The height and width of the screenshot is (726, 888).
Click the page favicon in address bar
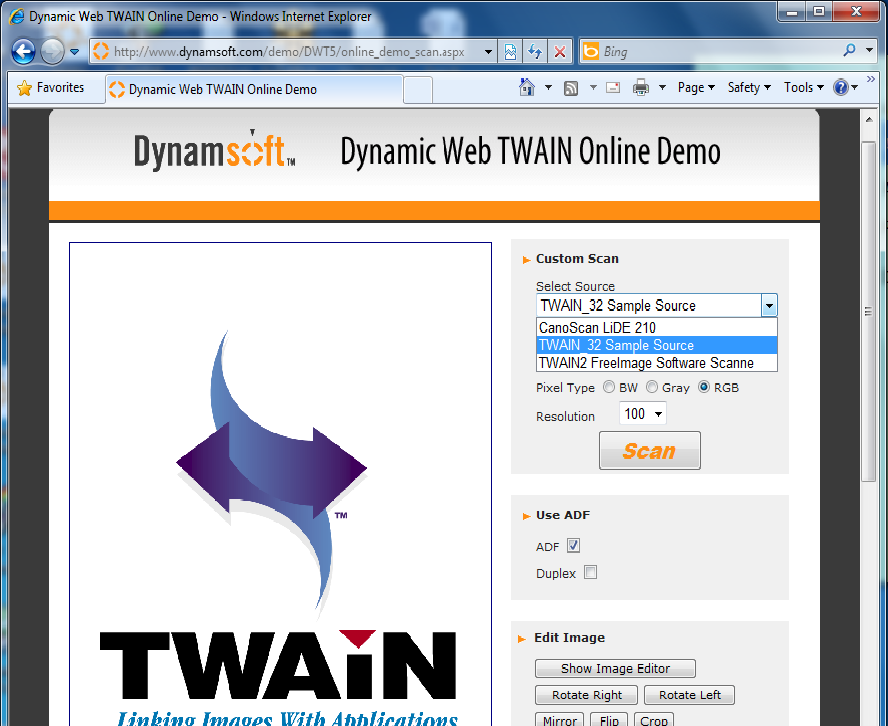coord(101,52)
